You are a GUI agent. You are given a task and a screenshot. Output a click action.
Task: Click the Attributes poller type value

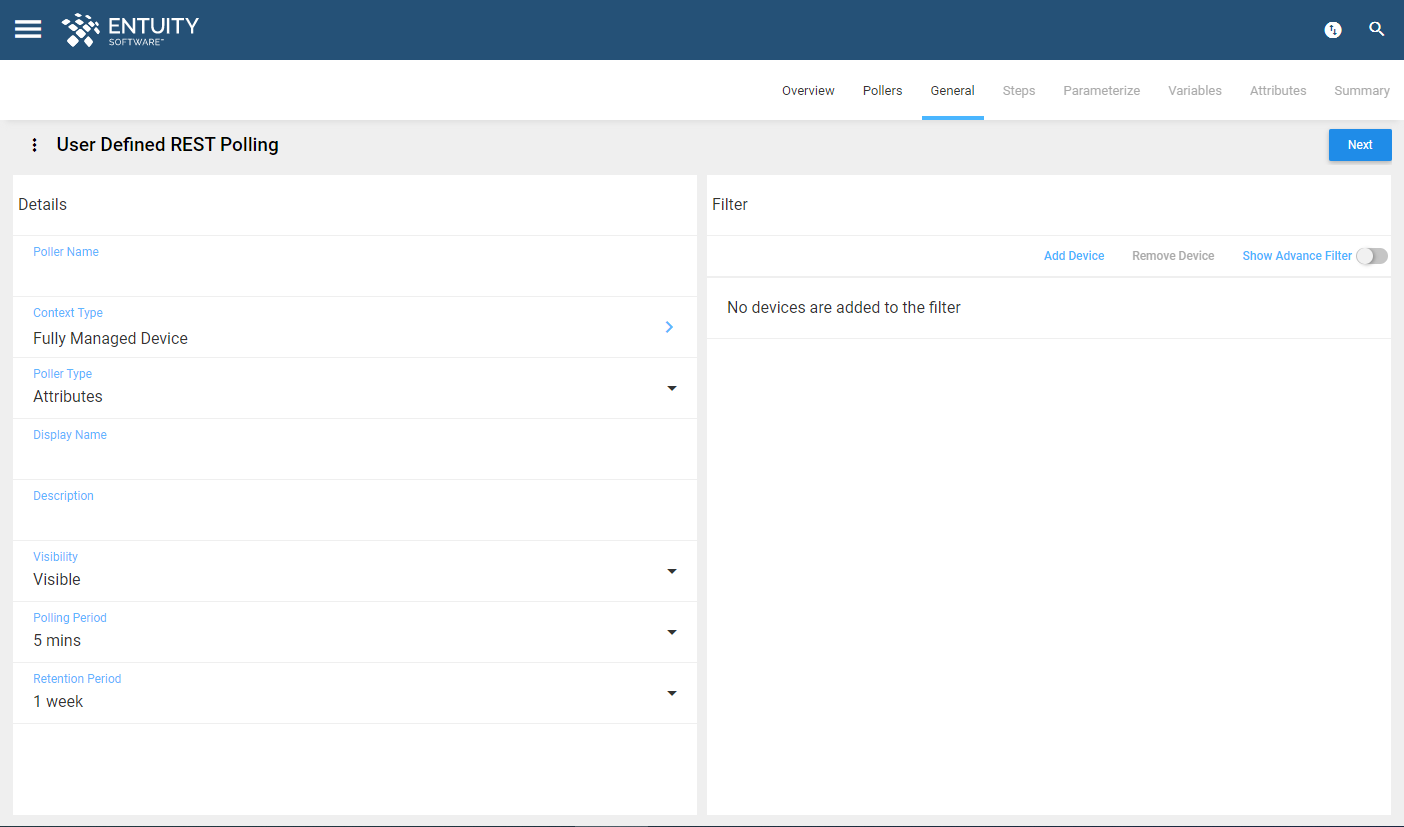pyautogui.click(x=68, y=397)
